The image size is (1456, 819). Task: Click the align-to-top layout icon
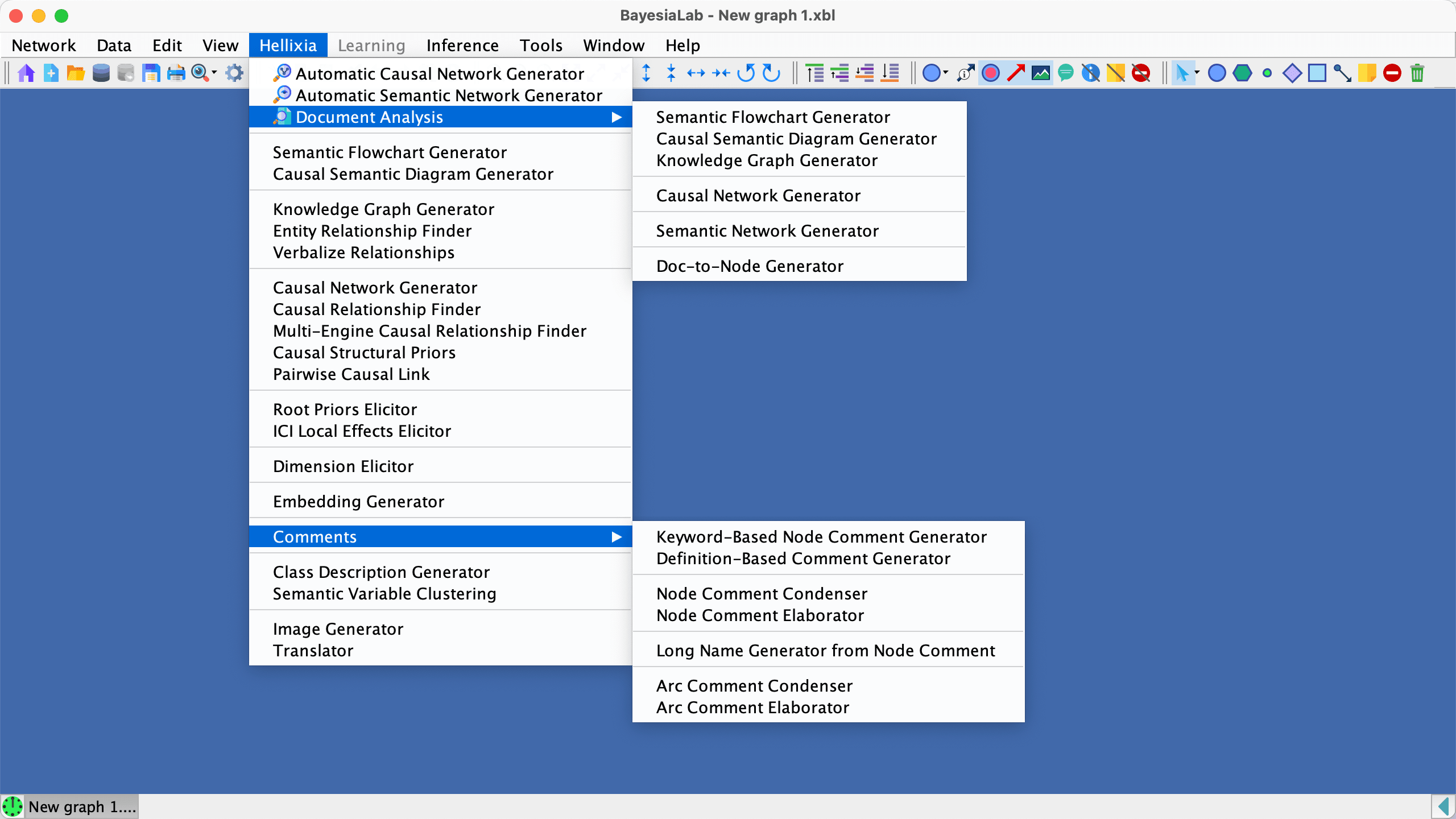pos(814,73)
